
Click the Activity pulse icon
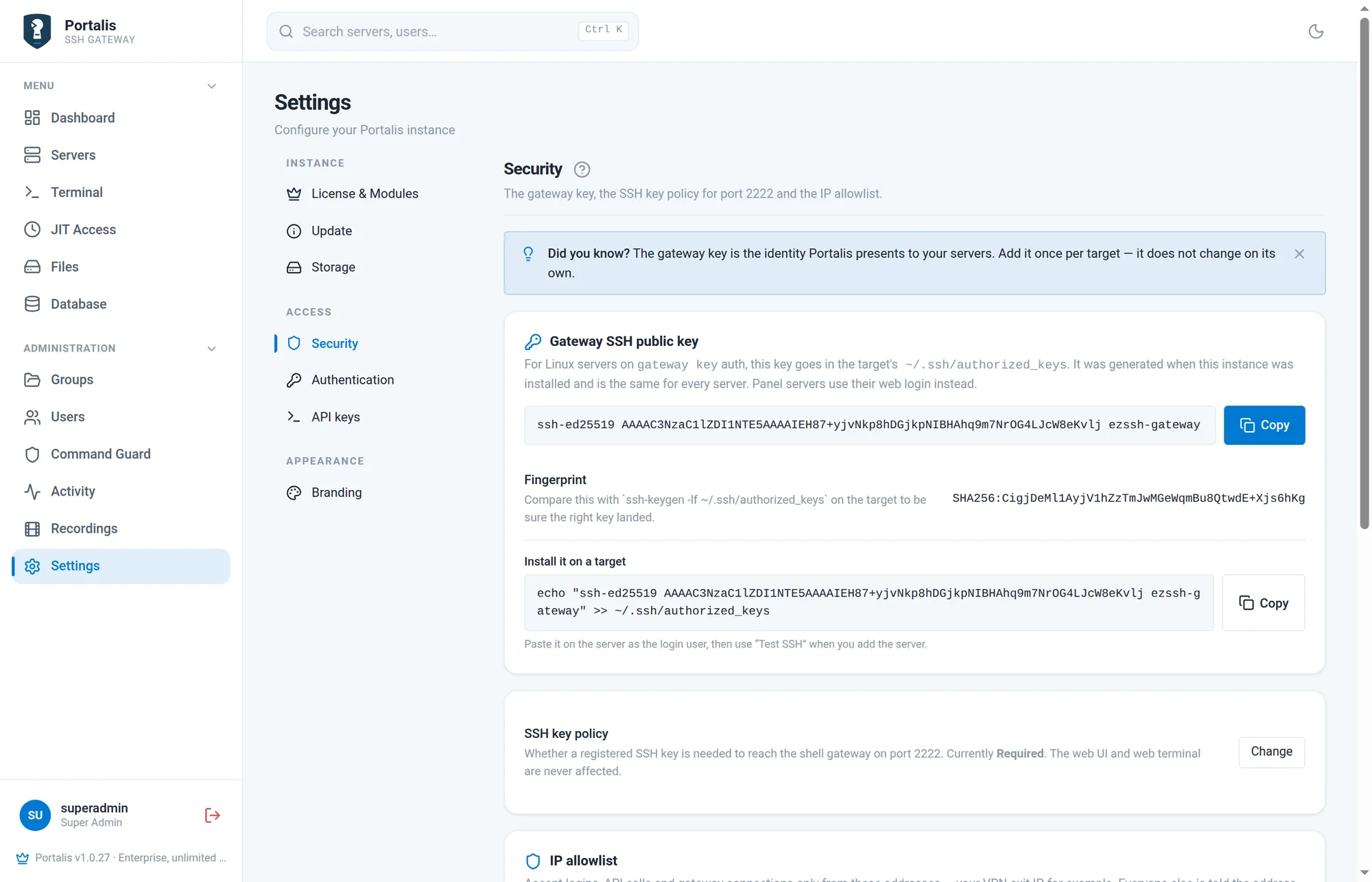coord(32,491)
